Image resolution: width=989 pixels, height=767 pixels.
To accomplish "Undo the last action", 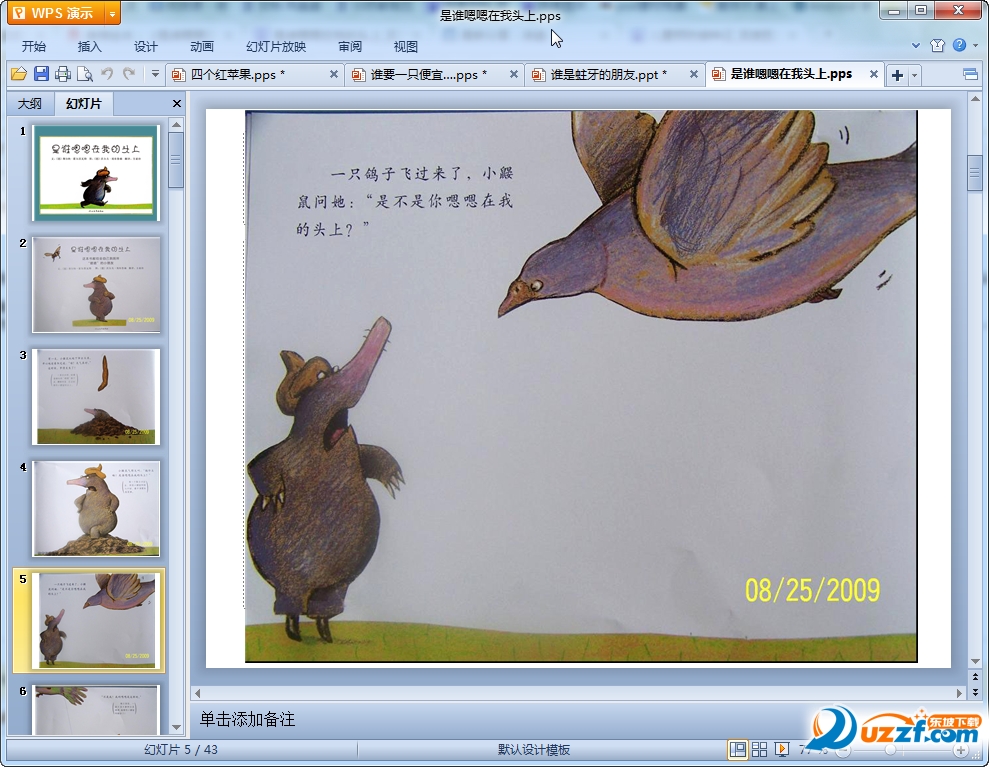I will point(107,74).
